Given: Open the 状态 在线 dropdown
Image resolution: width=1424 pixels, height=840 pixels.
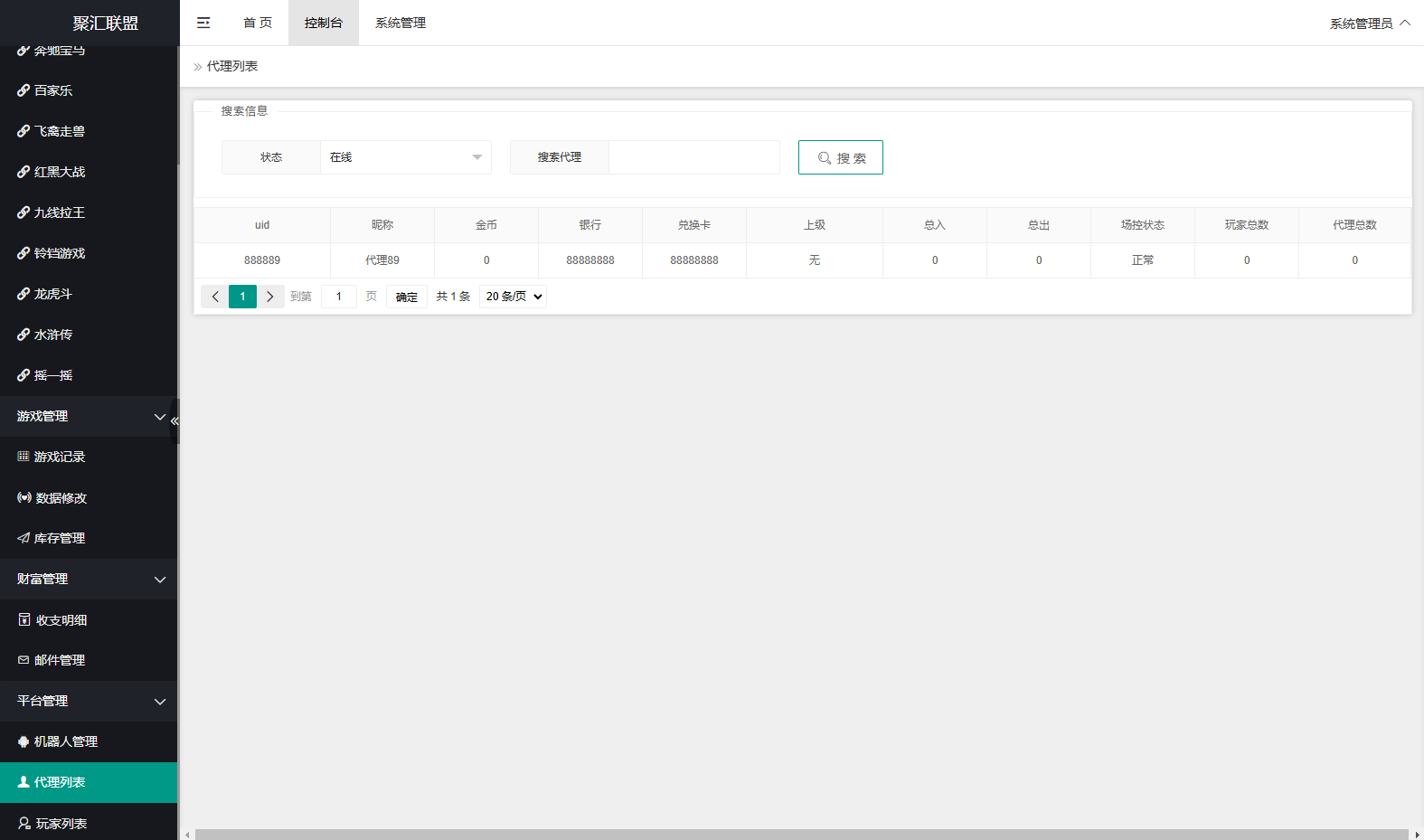Looking at the screenshot, I should (x=406, y=157).
